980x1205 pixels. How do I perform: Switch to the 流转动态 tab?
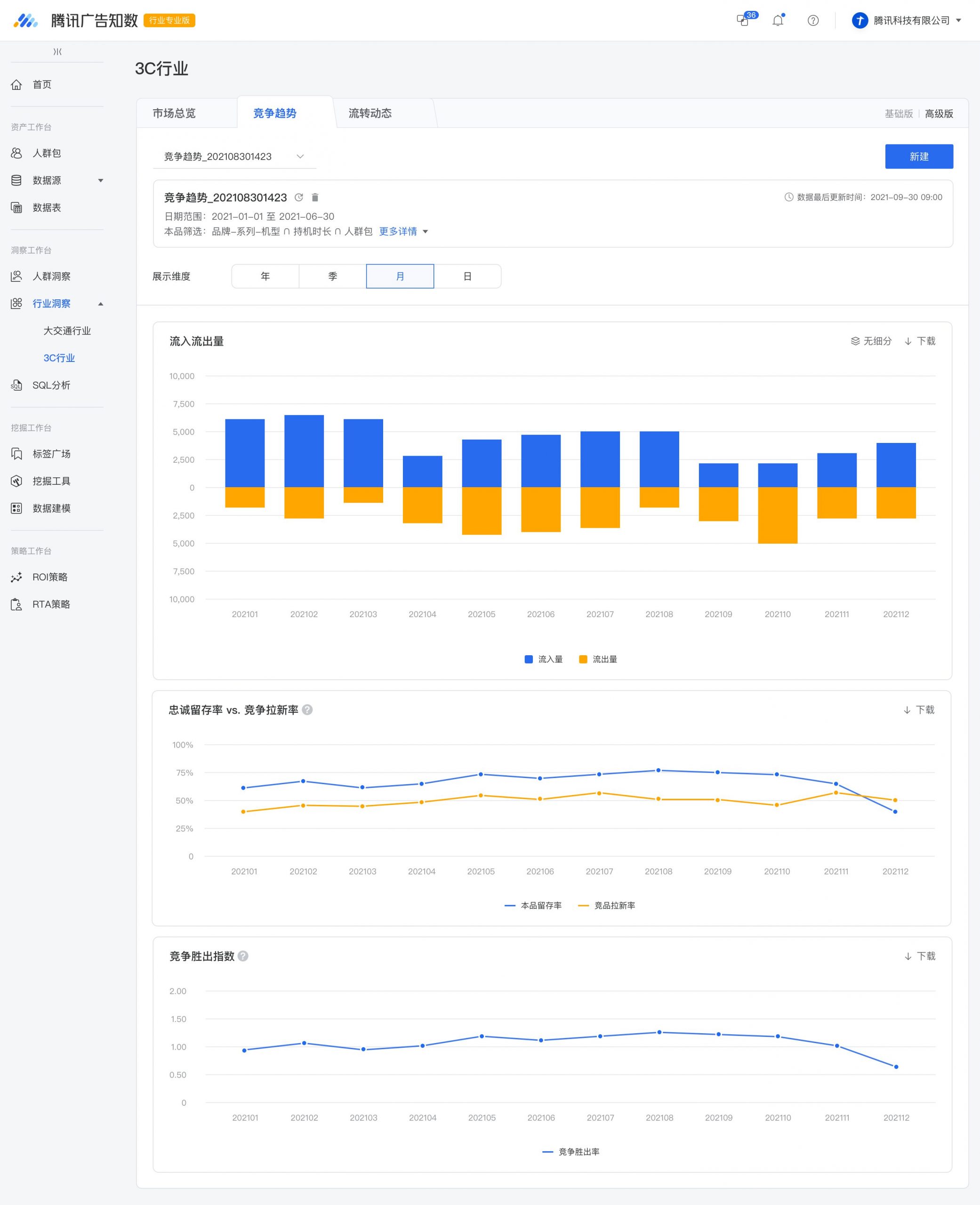coord(370,113)
